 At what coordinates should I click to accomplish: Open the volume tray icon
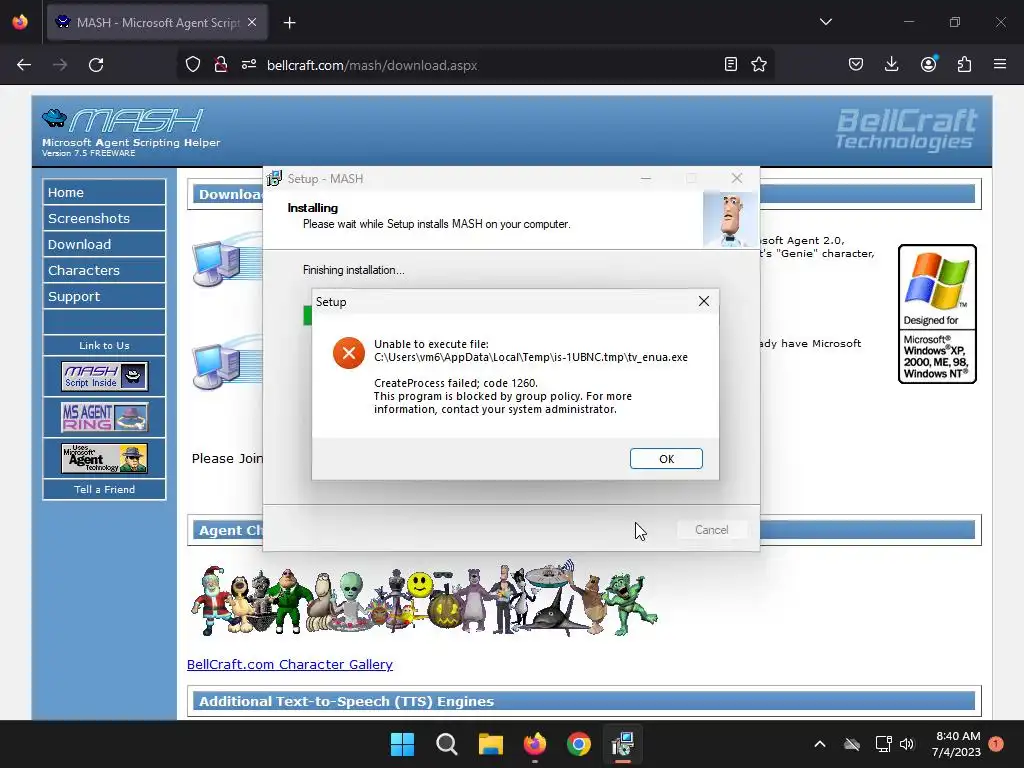click(907, 744)
